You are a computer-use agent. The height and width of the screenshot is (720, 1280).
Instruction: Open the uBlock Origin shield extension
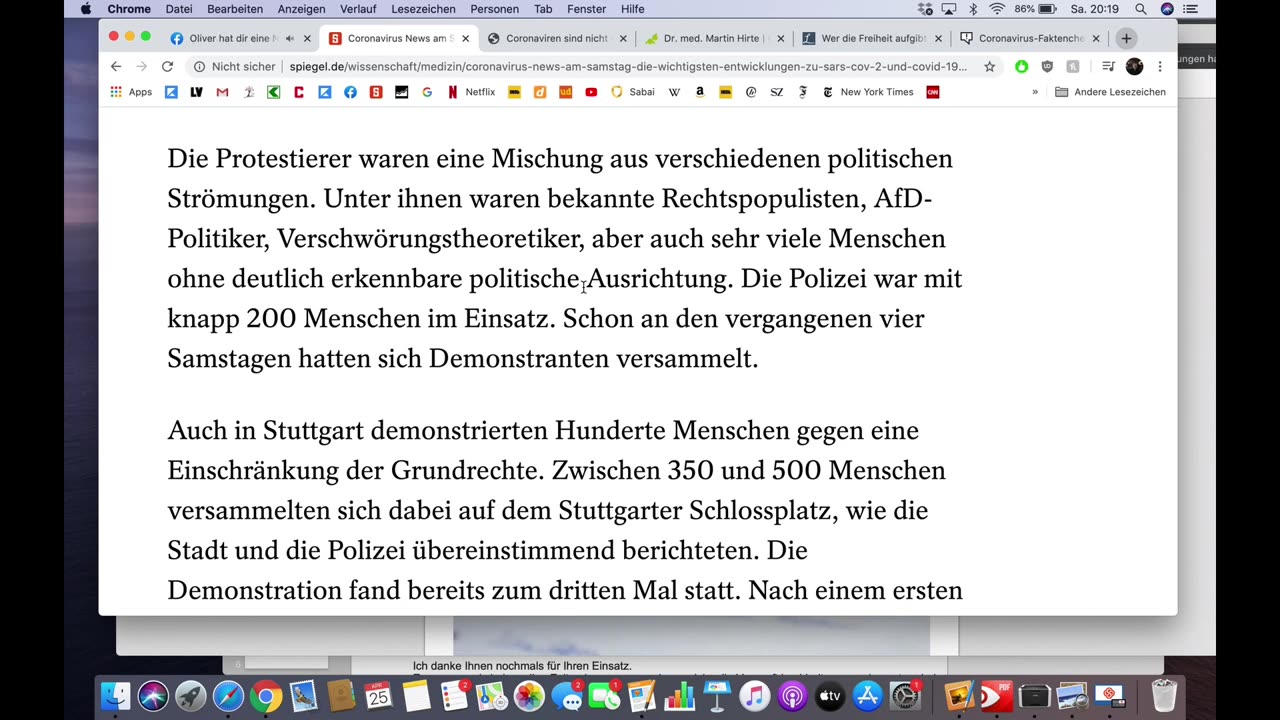(x=1047, y=67)
